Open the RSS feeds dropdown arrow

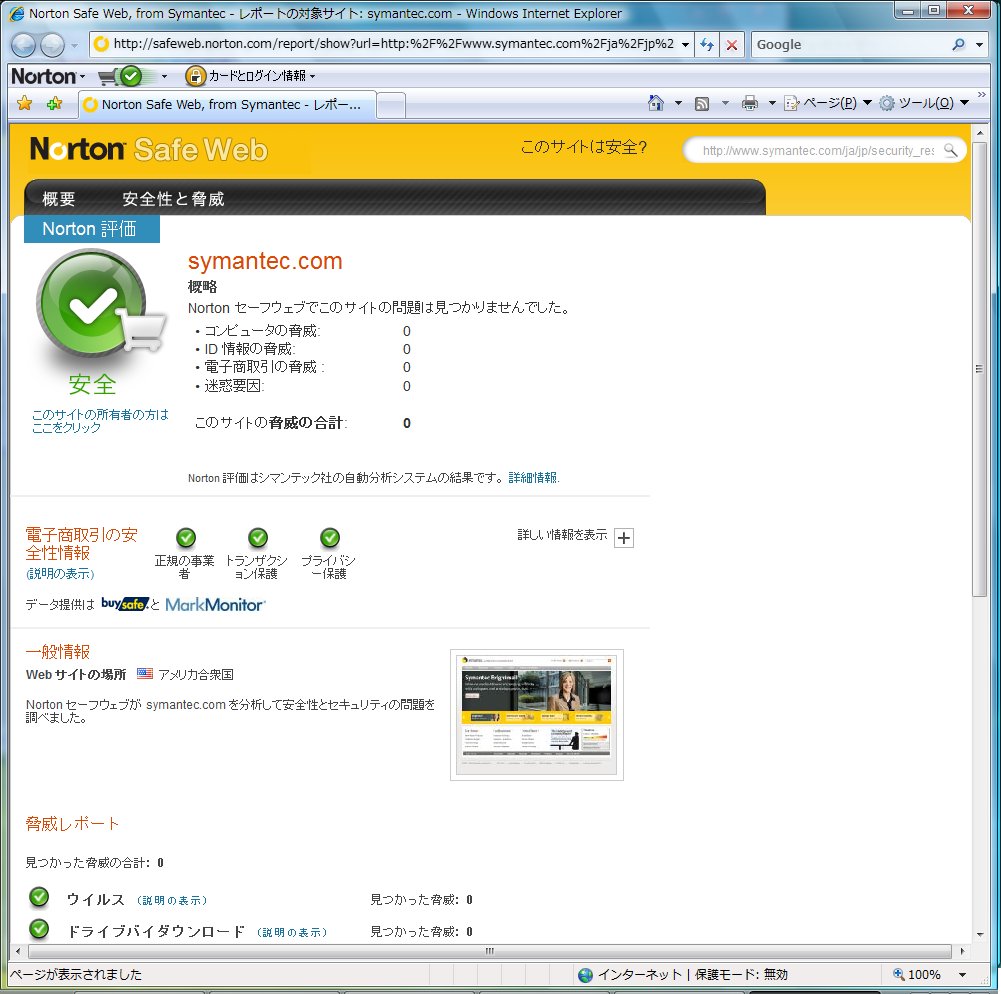point(725,103)
